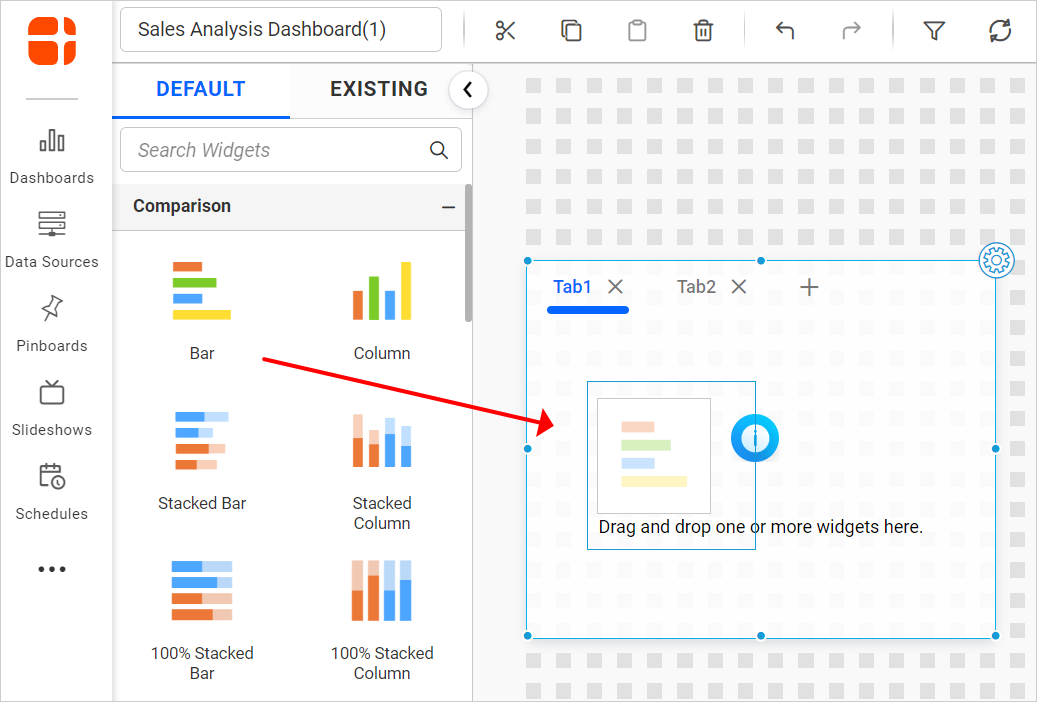This screenshot has height=702, width=1037.
Task: Switch to the EXISTING widgets tab
Action: pos(379,89)
